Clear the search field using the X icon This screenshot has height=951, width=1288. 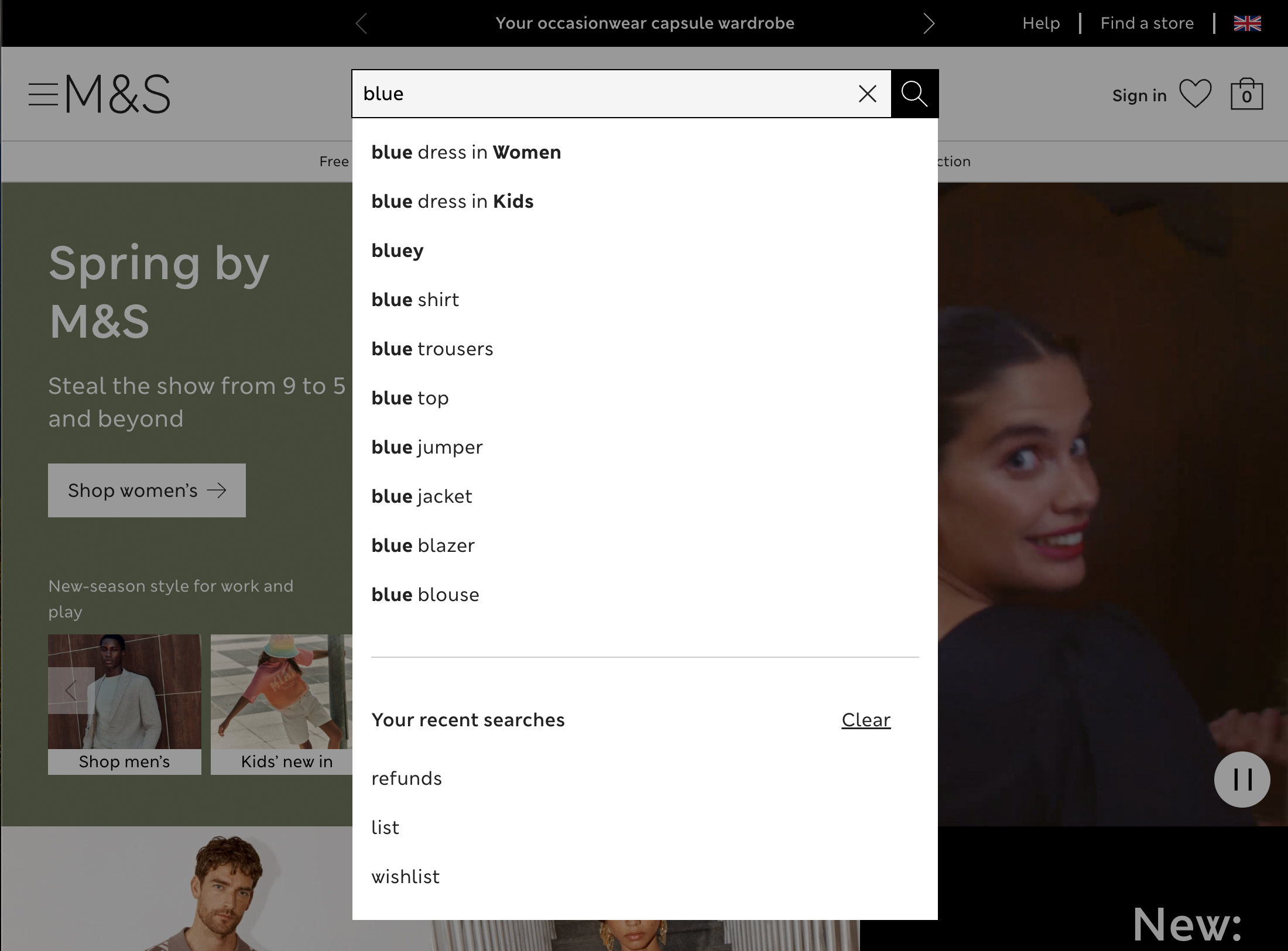tap(867, 94)
